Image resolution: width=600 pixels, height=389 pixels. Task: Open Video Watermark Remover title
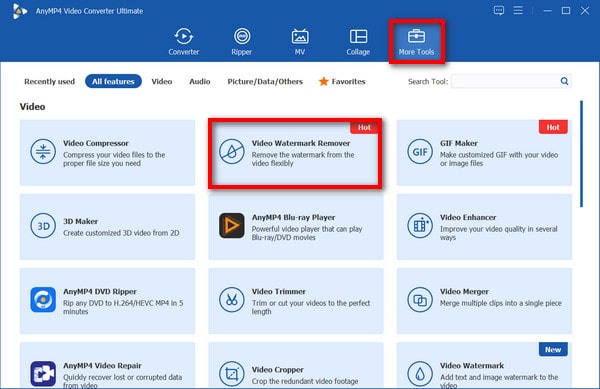(x=301, y=143)
